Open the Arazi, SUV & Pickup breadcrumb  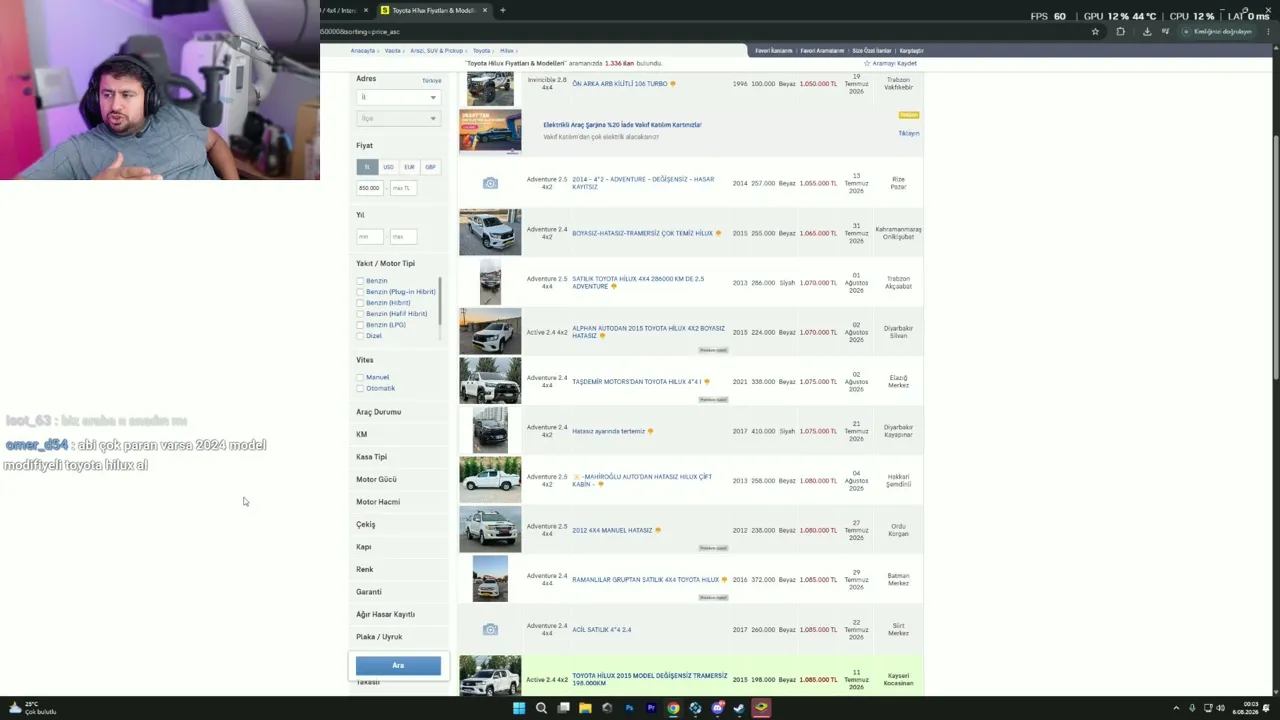(437, 51)
